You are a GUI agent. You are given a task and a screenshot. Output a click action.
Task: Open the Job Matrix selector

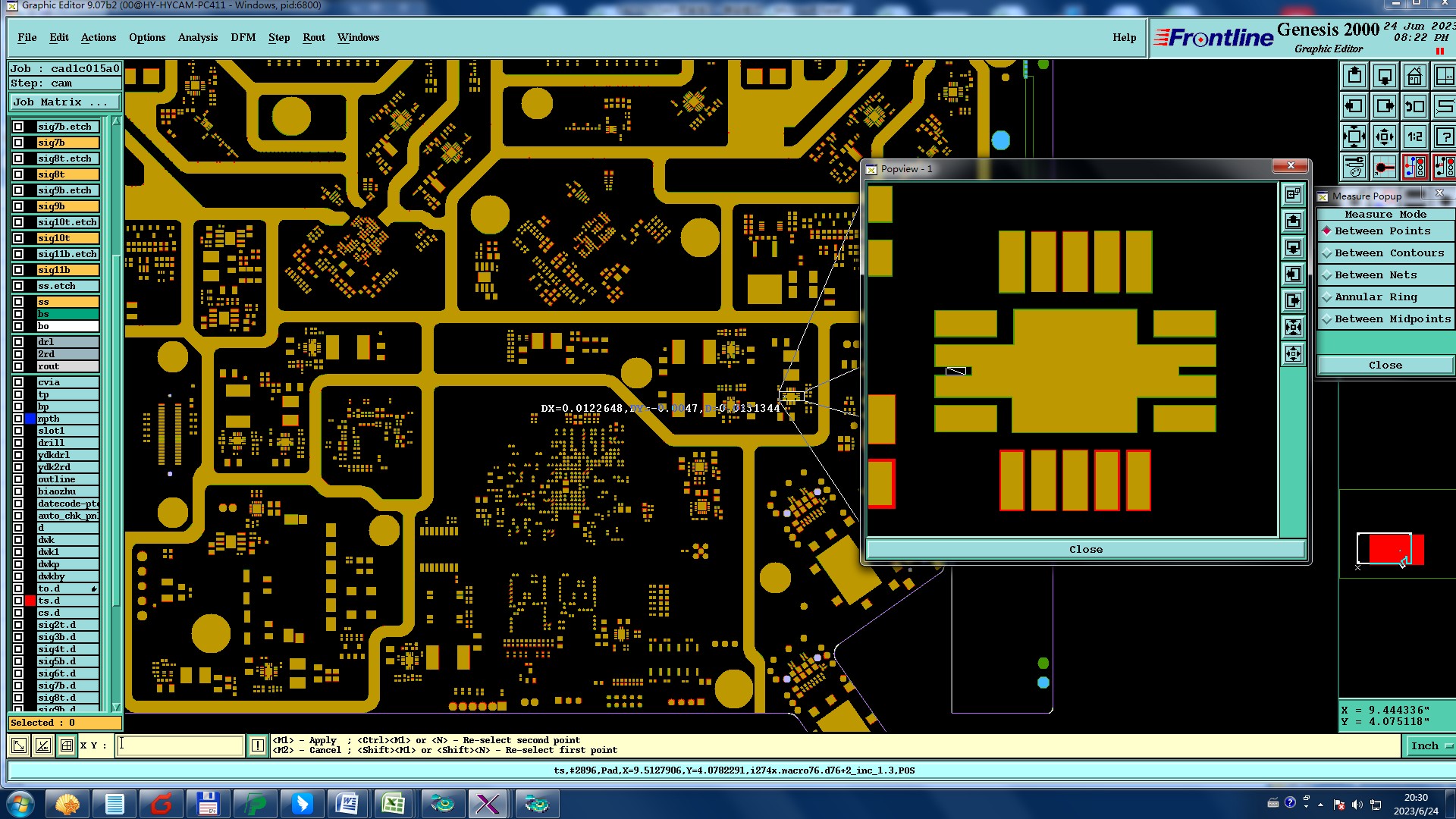click(64, 102)
